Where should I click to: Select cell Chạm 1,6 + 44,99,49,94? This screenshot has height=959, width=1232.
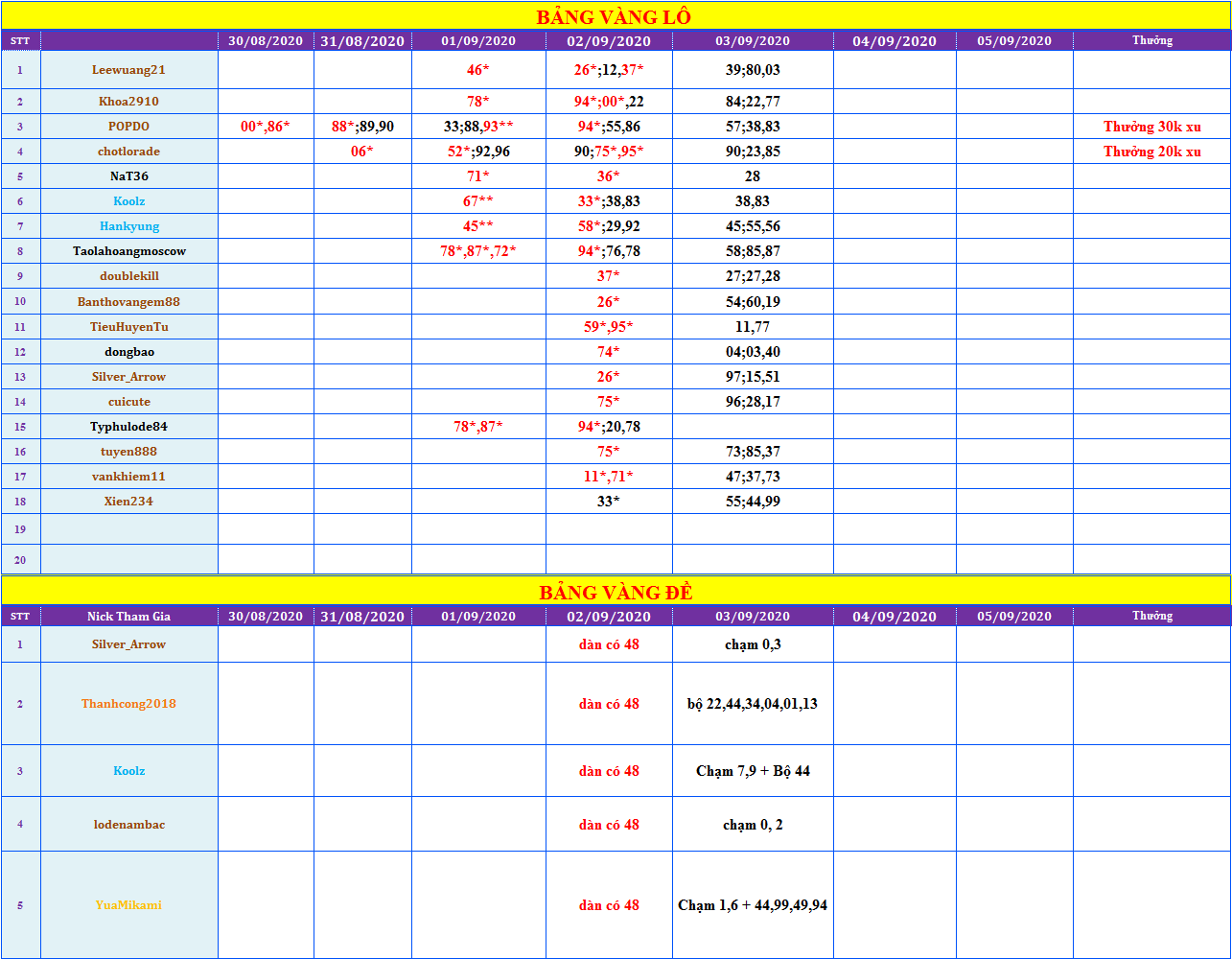[753, 905]
